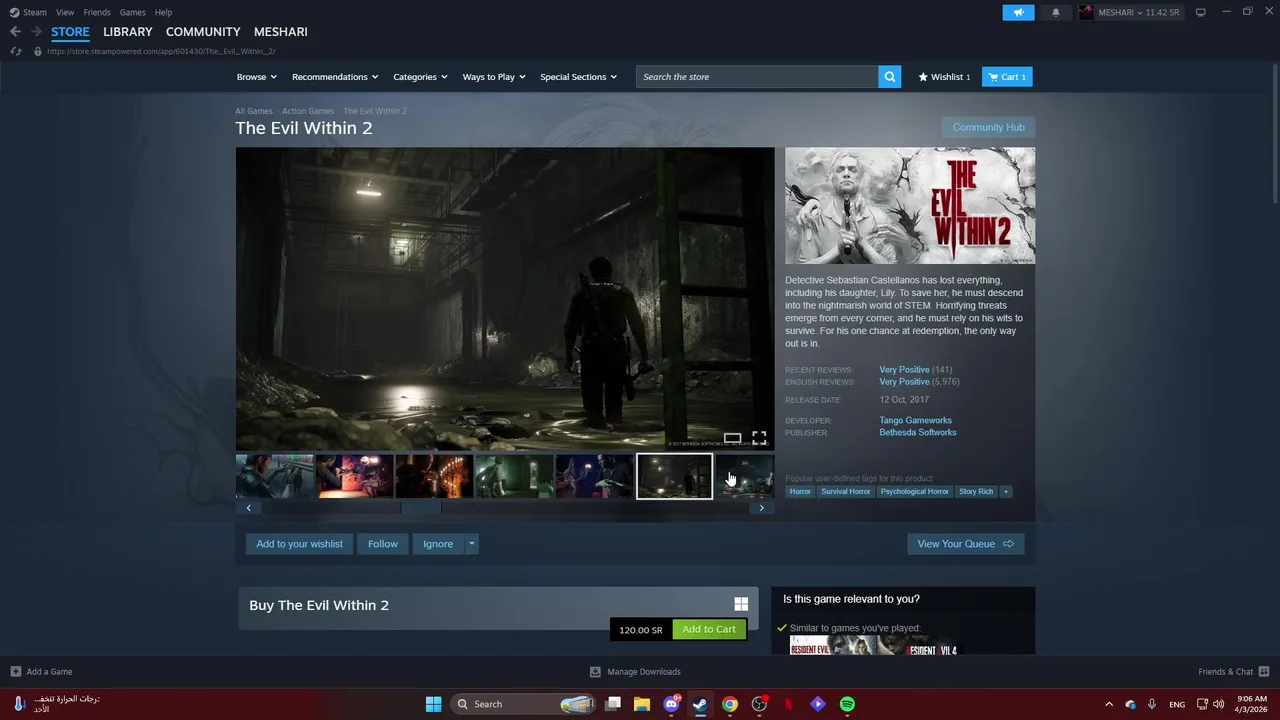
Task: Open the MESHARI profile tab
Action: tap(281, 32)
